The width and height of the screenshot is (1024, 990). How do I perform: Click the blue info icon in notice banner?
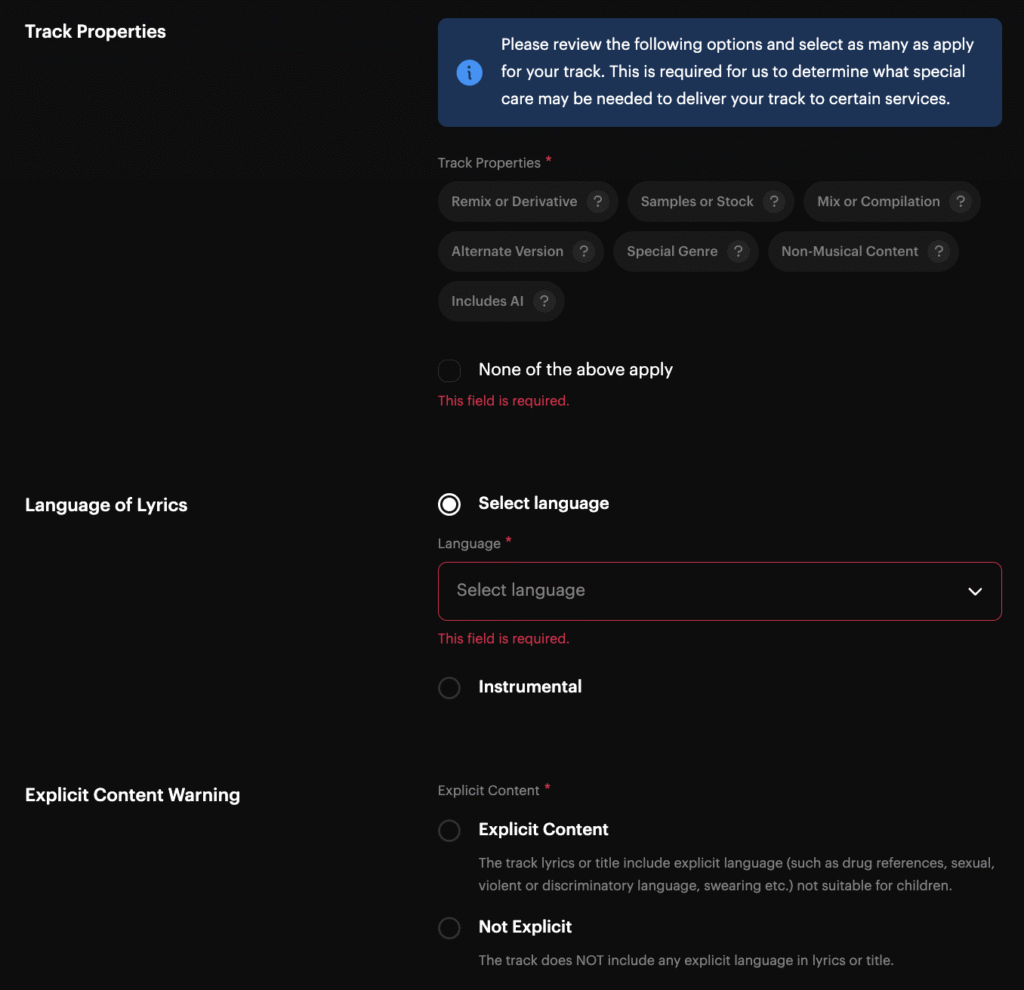tap(469, 72)
